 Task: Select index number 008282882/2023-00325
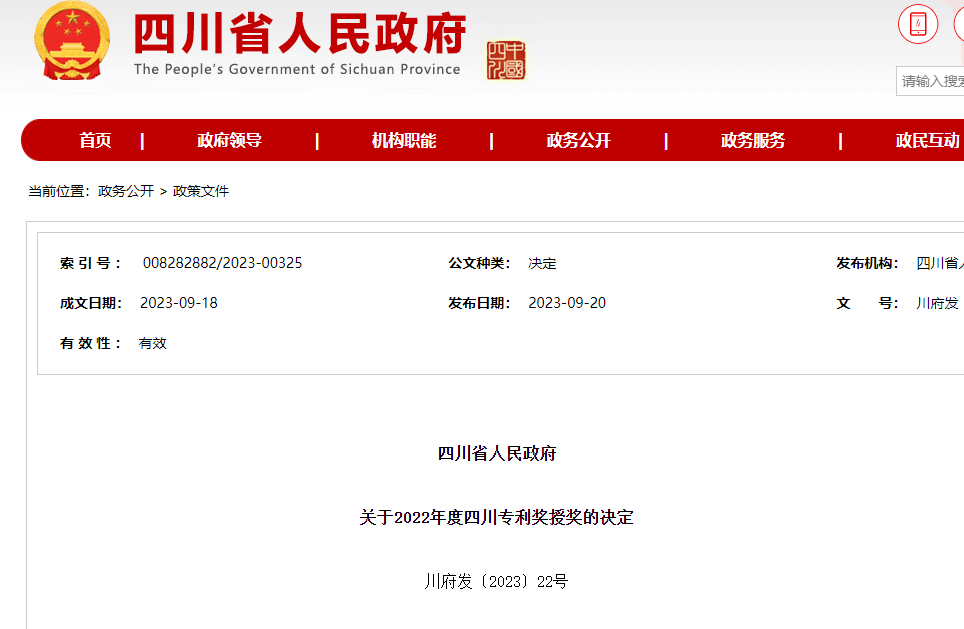click(222, 263)
